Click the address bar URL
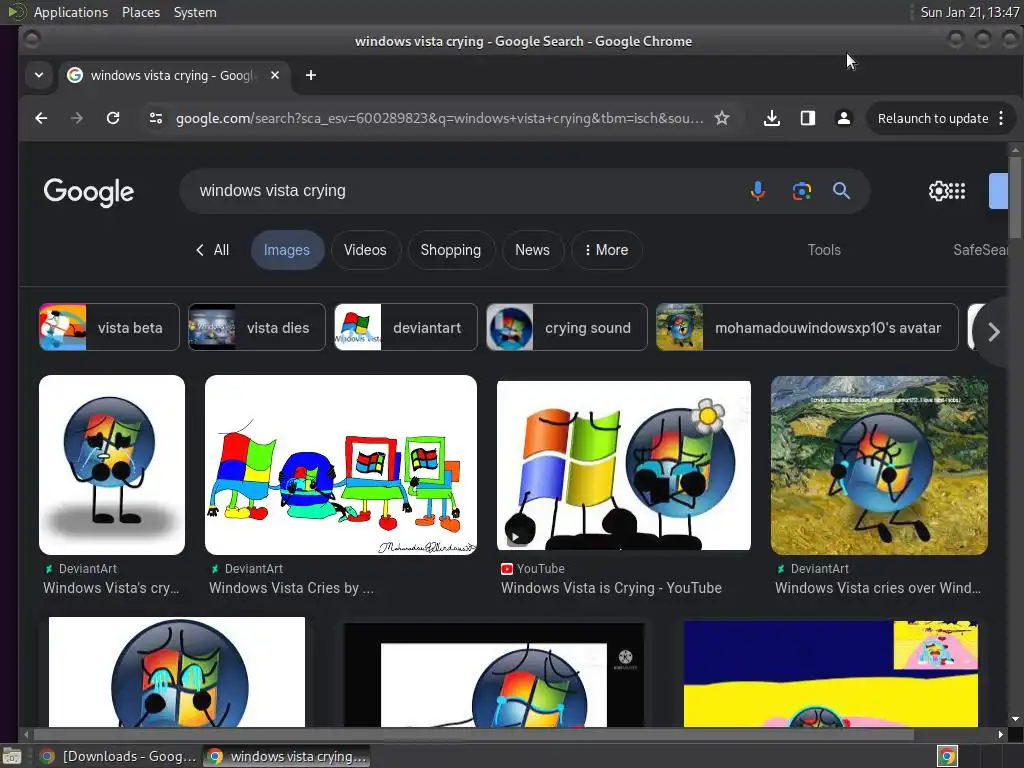Viewport: 1024px width, 768px height. pos(440,118)
